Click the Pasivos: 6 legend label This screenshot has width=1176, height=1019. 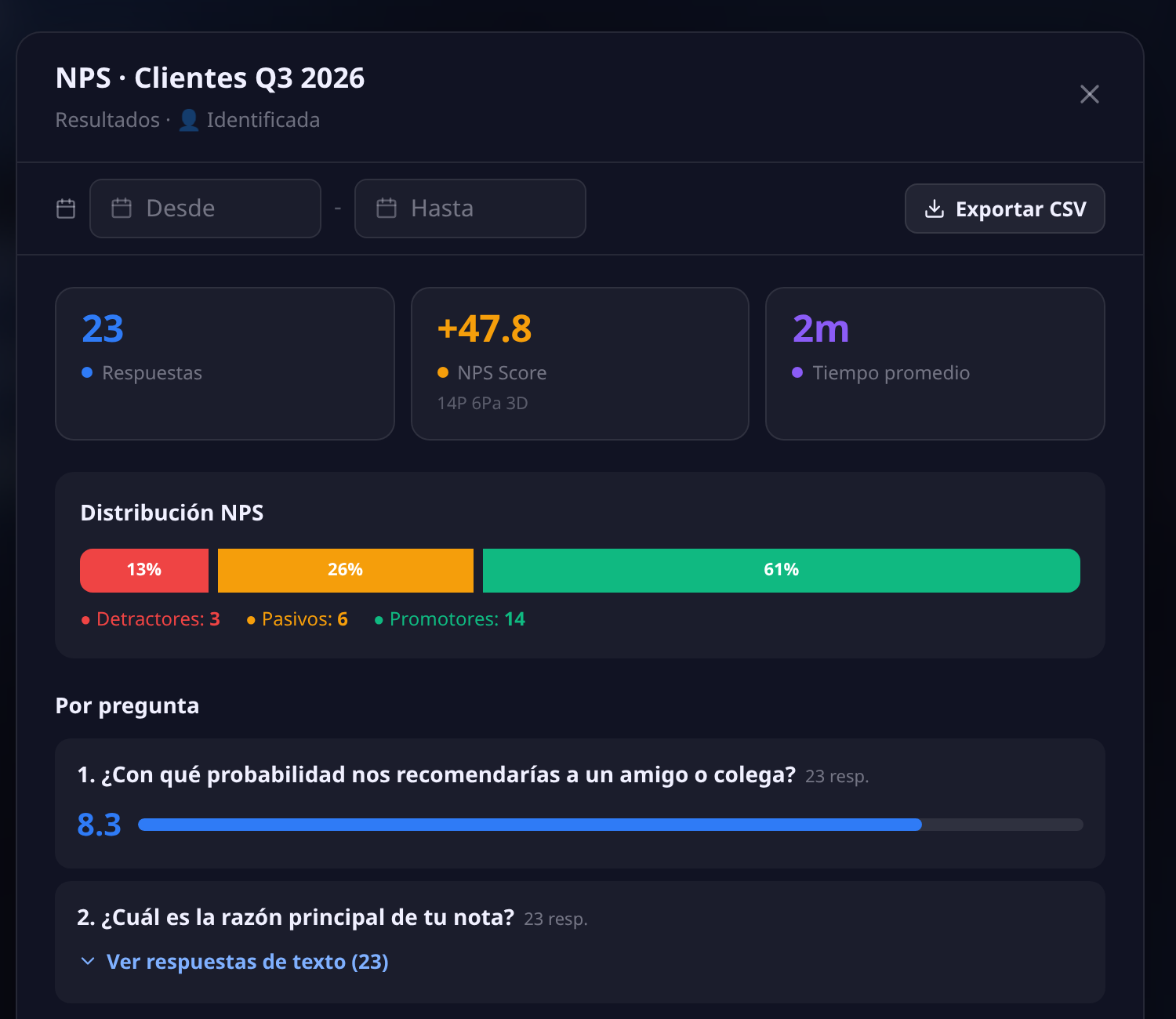tap(297, 619)
